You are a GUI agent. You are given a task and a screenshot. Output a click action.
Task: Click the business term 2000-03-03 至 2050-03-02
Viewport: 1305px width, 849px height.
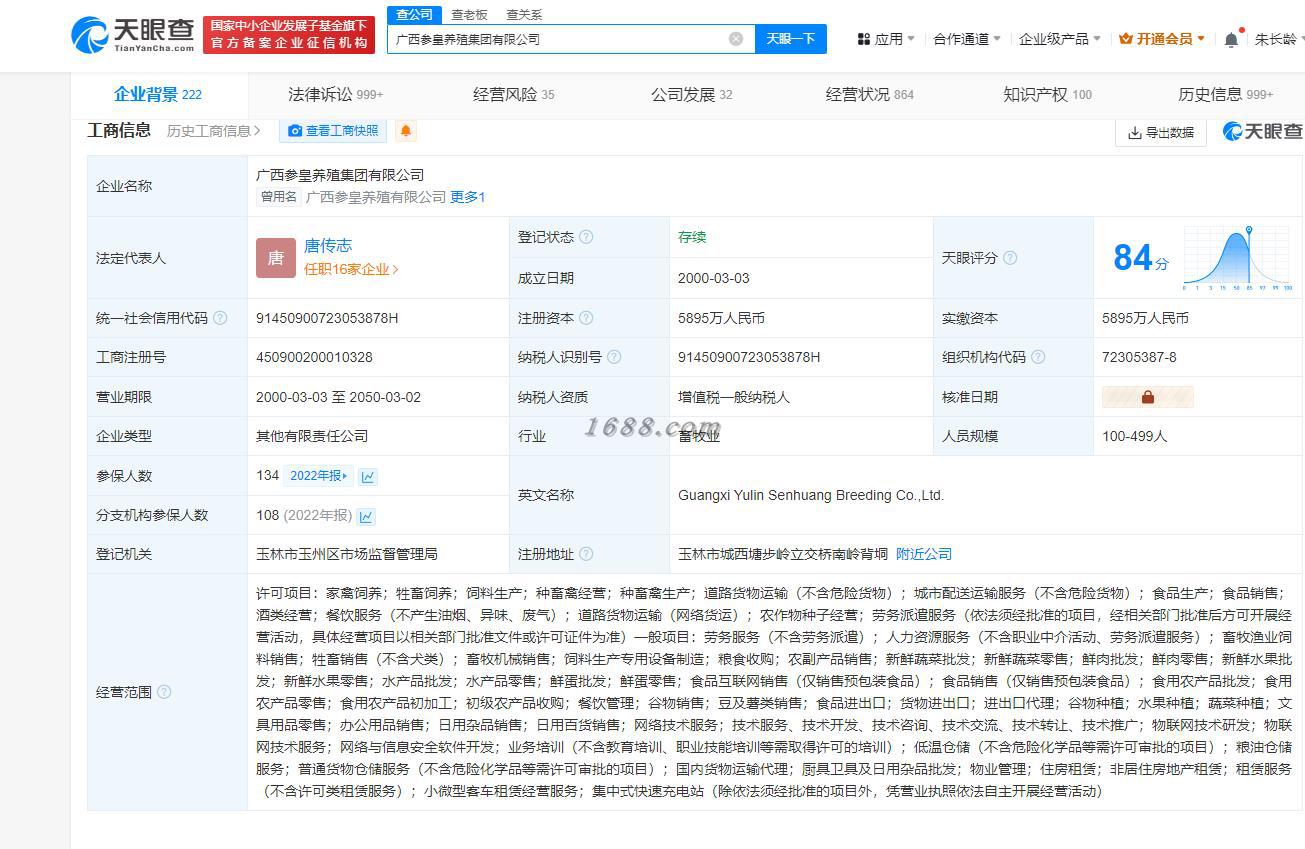click(x=338, y=397)
